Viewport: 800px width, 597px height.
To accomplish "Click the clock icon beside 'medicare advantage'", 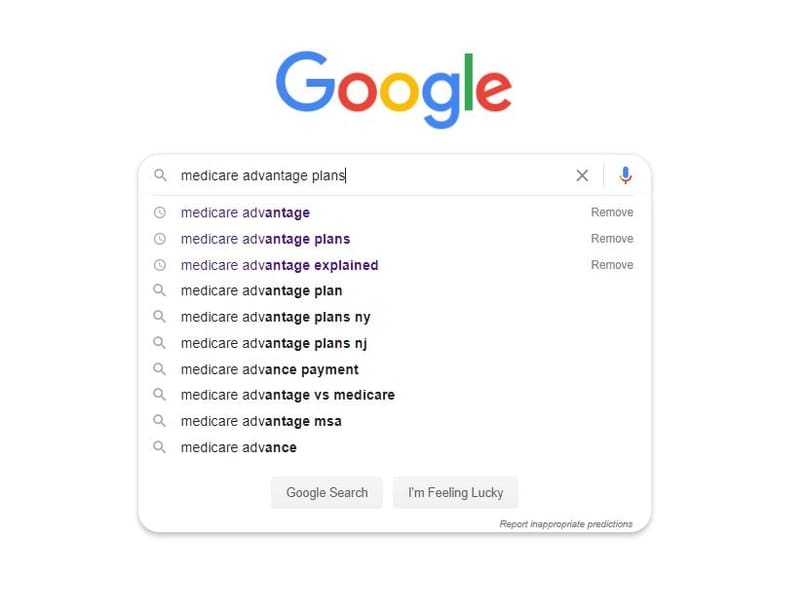I will pos(160,212).
